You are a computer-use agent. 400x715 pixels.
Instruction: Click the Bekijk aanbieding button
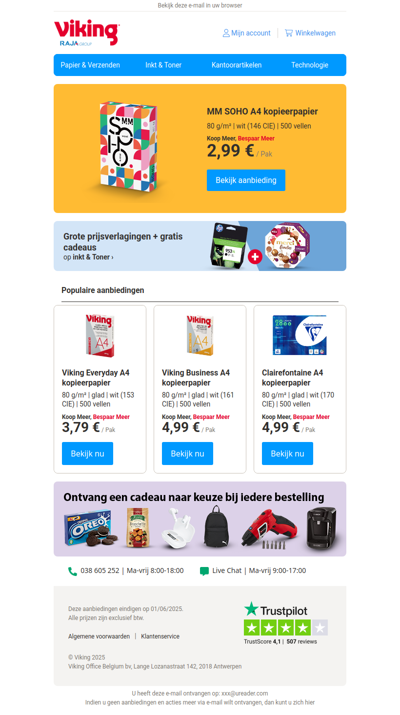[x=246, y=180]
